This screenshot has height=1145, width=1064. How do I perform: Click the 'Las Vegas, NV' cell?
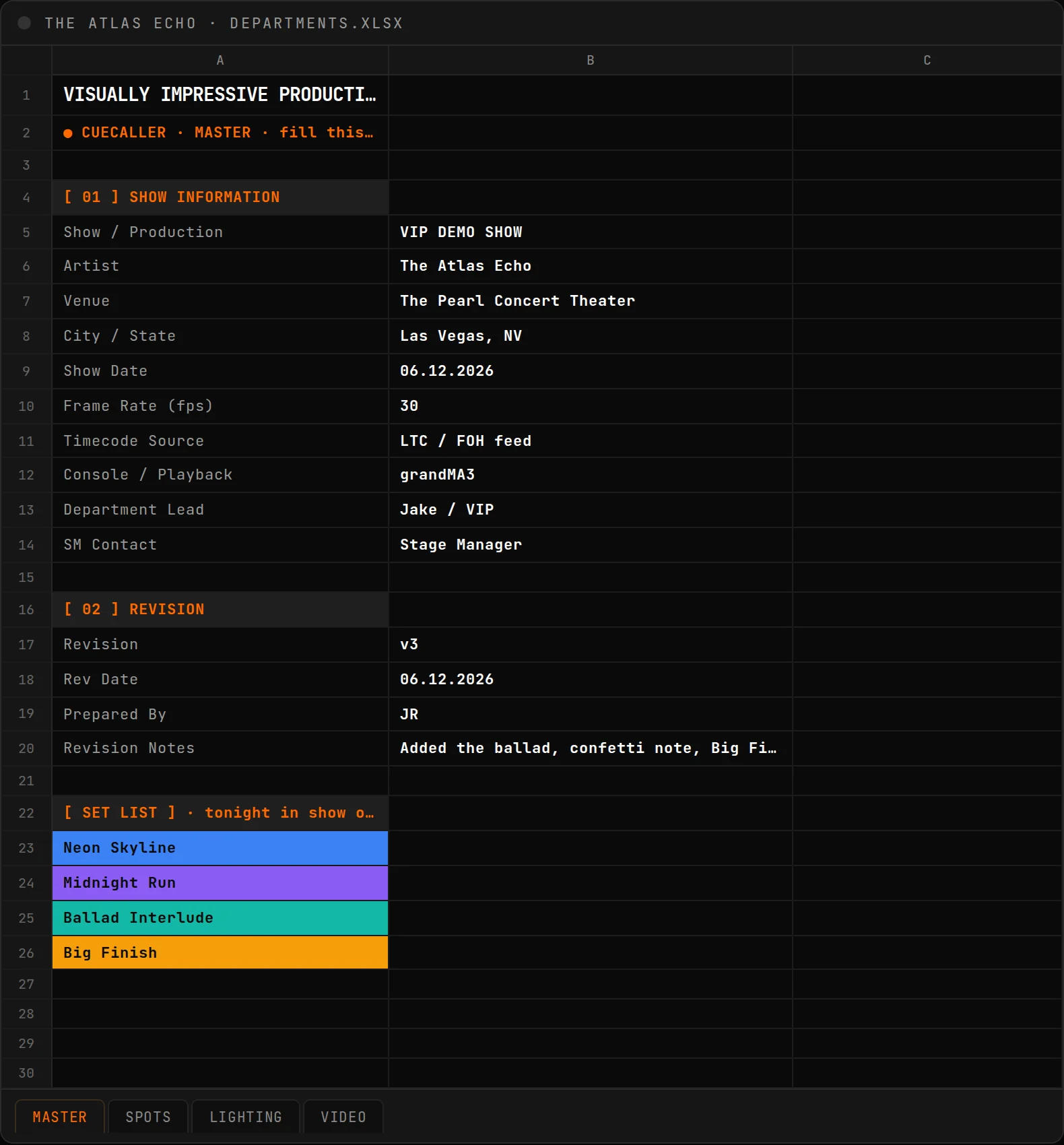[x=591, y=336]
